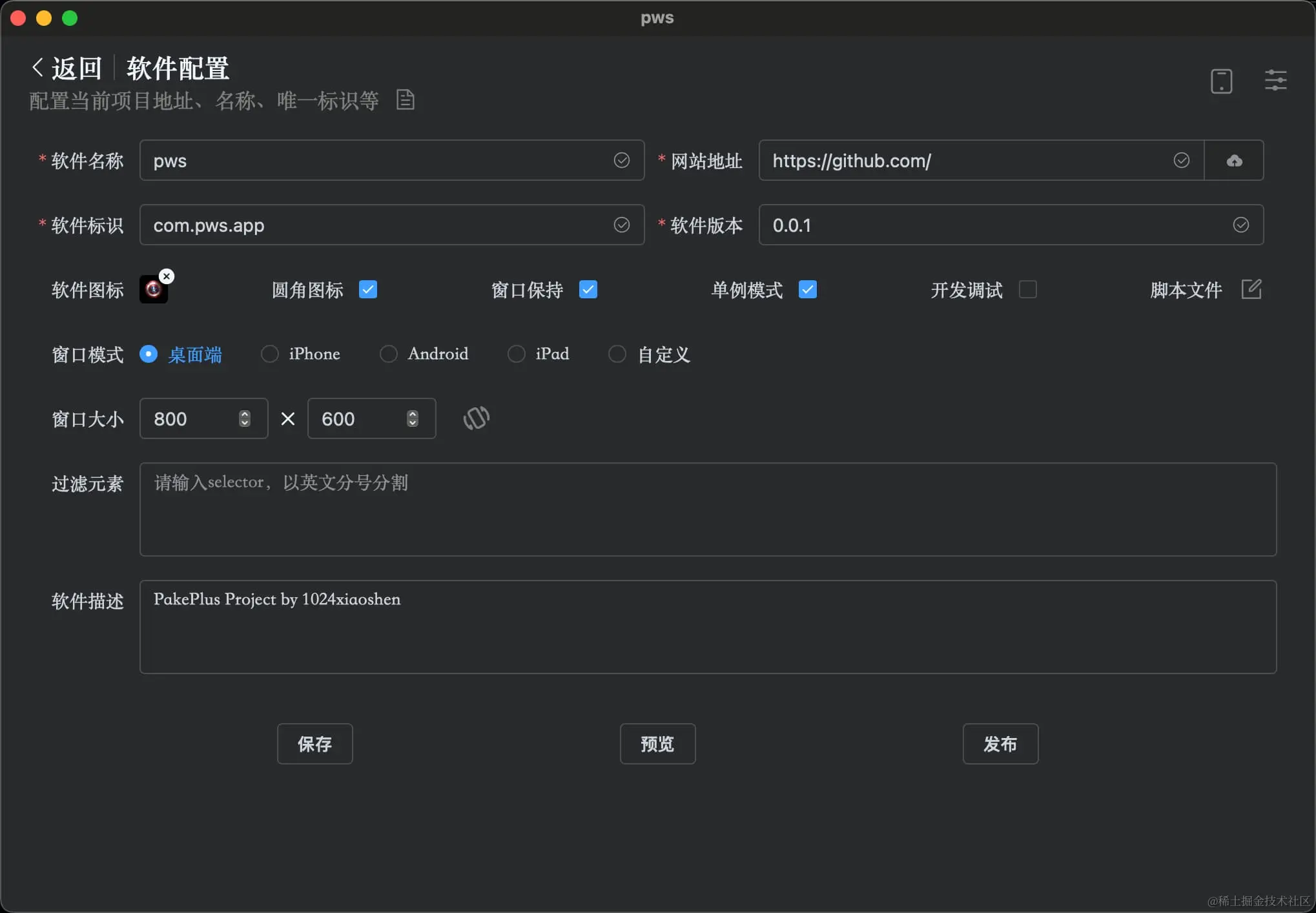Click the document icon beside the subtitle

pyautogui.click(x=405, y=100)
